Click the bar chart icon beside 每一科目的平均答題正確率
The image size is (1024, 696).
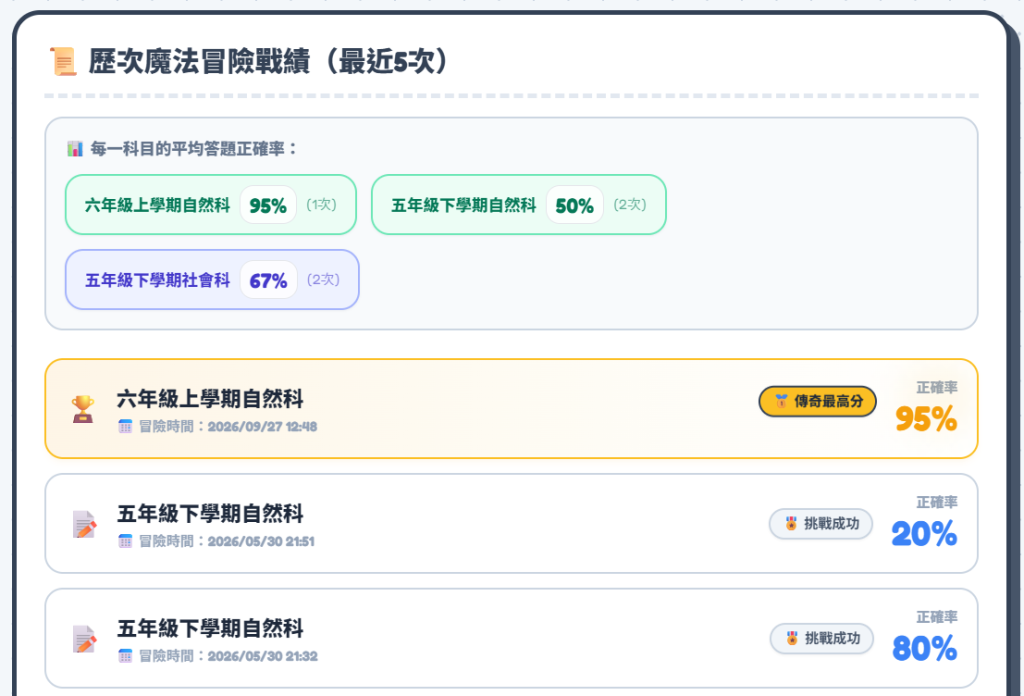(x=75, y=149)
